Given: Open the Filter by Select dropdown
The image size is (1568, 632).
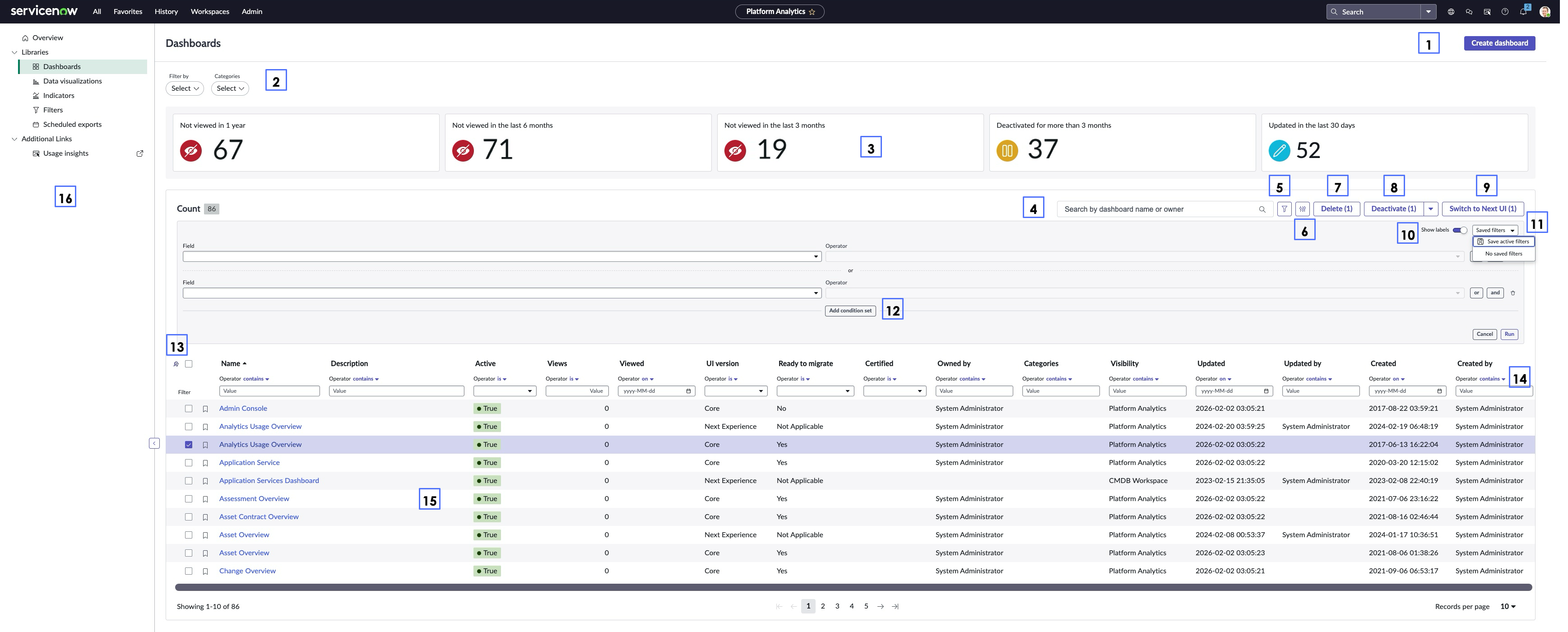Looking at the screenshot, I should 185,89.
